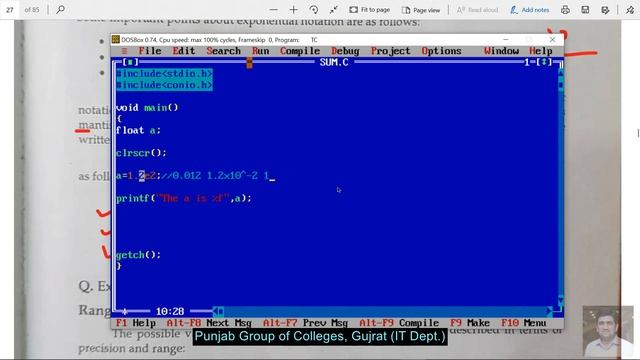The height and width of the screenshot is (360, 640).
Task: Open Page view options
Action: (x=421, y=10)
